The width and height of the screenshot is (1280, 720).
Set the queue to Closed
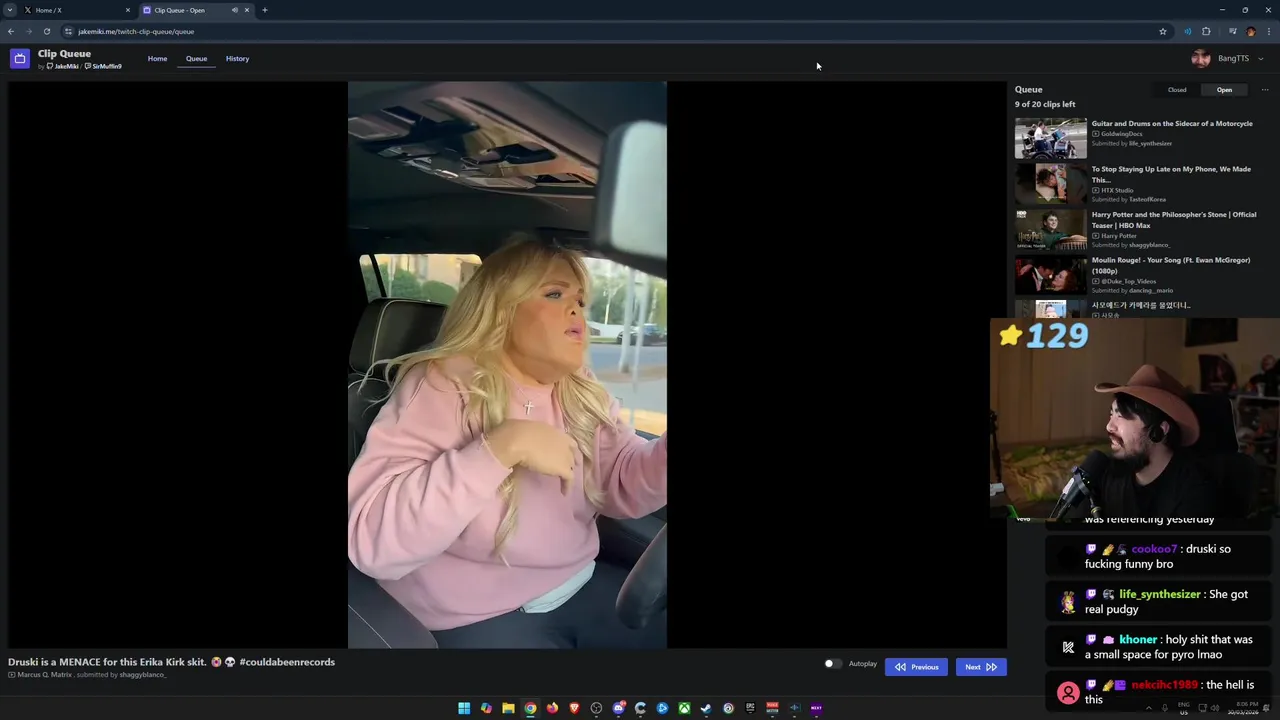(1177, 90)
